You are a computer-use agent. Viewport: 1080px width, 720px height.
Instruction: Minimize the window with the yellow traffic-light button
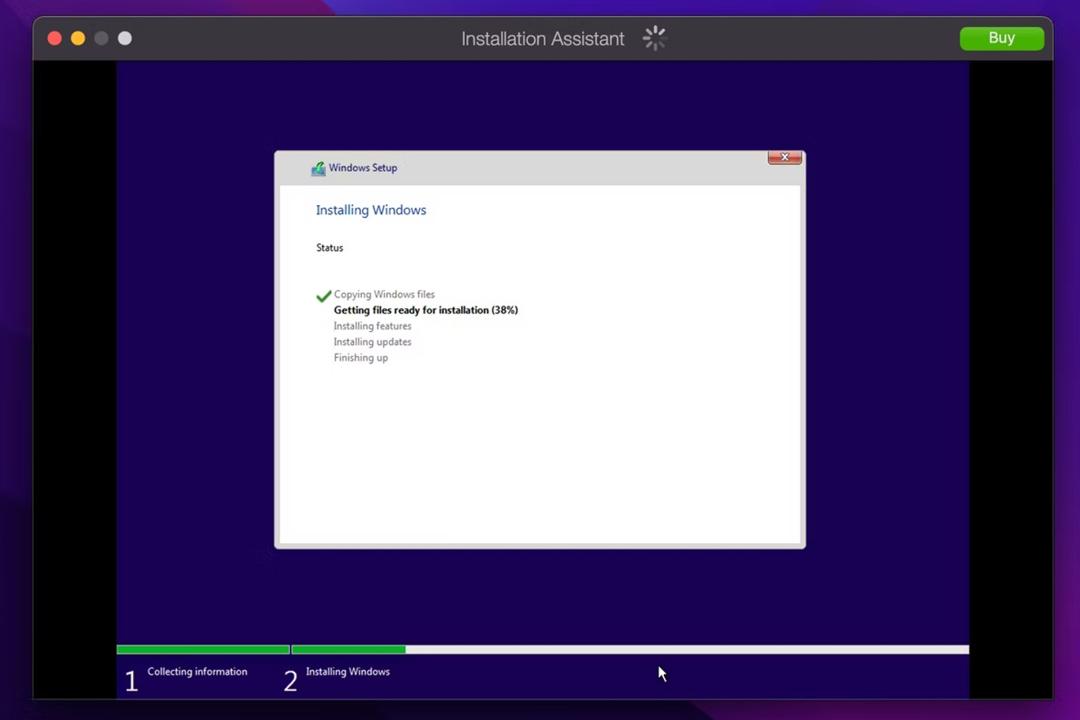tap(78, 38)
